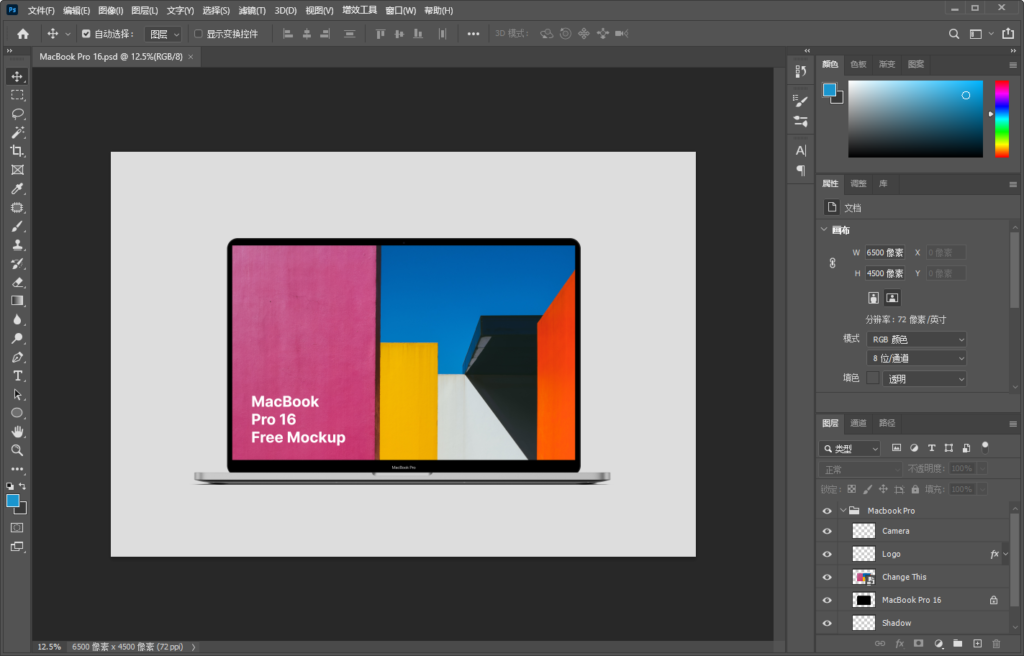This screenshot has width=1024, height=656.
Task: Hide the Macbook Pro group
Action: [827, 511]
